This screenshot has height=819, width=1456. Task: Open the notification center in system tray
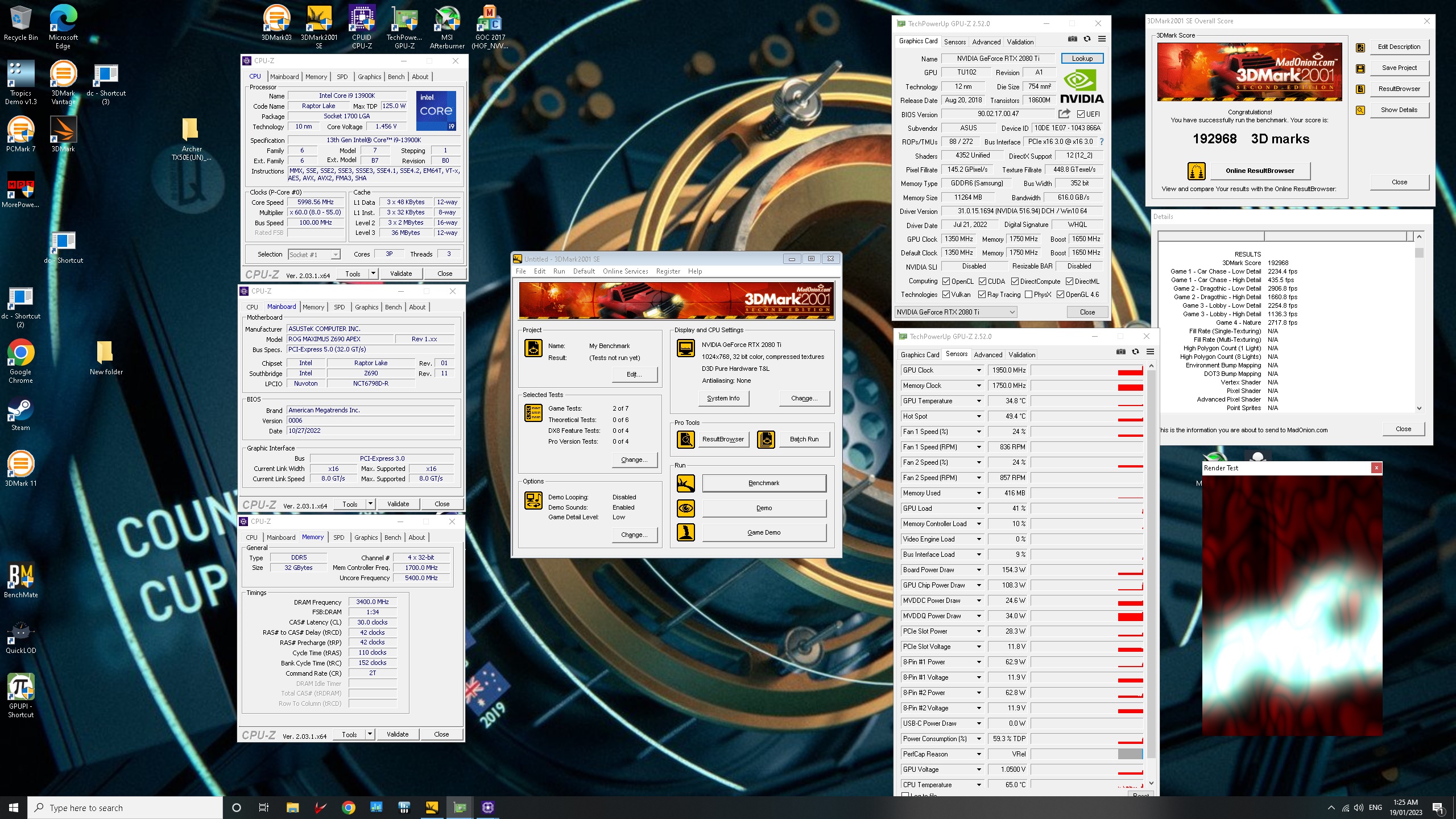[x=1438, y=808]
